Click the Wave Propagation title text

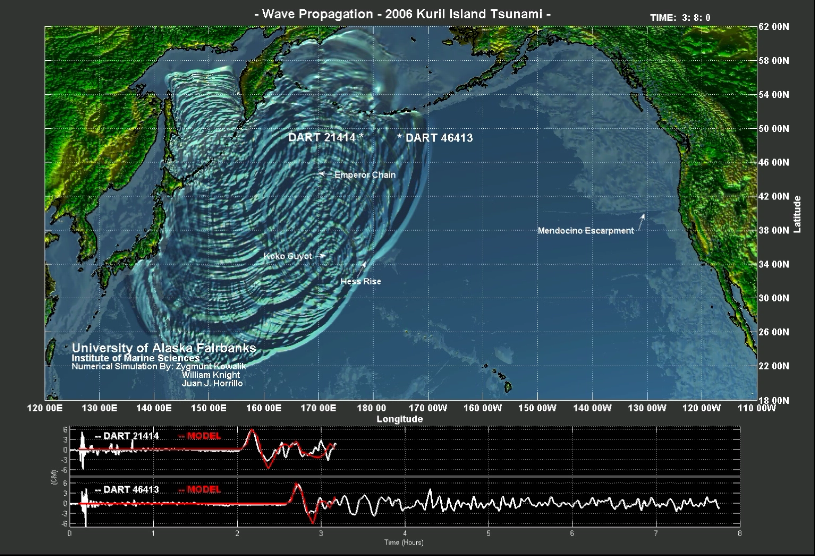pos(402,14)
